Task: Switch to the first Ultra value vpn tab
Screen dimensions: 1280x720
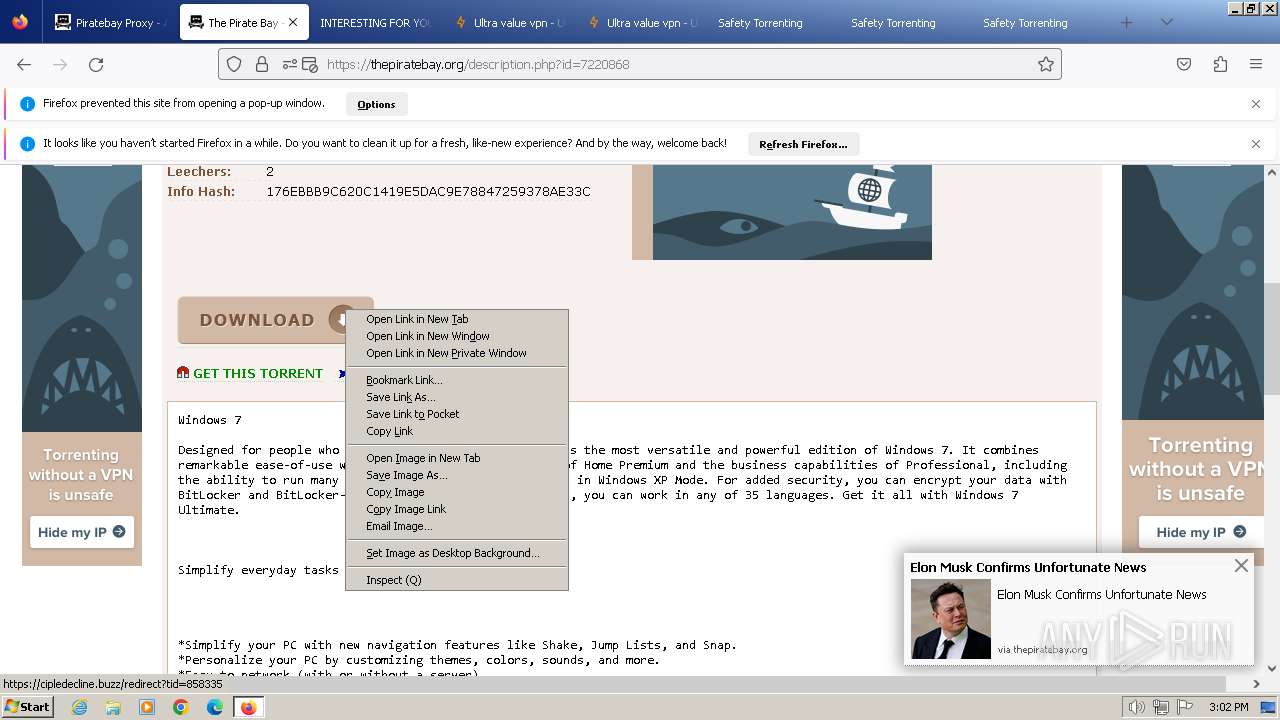Action: (509, 22)
